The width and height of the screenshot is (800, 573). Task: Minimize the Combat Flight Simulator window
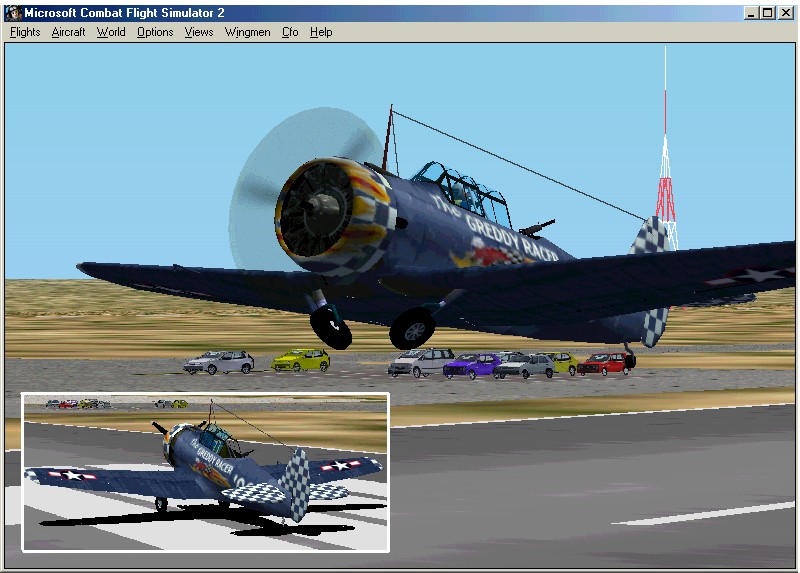point(751,13)
